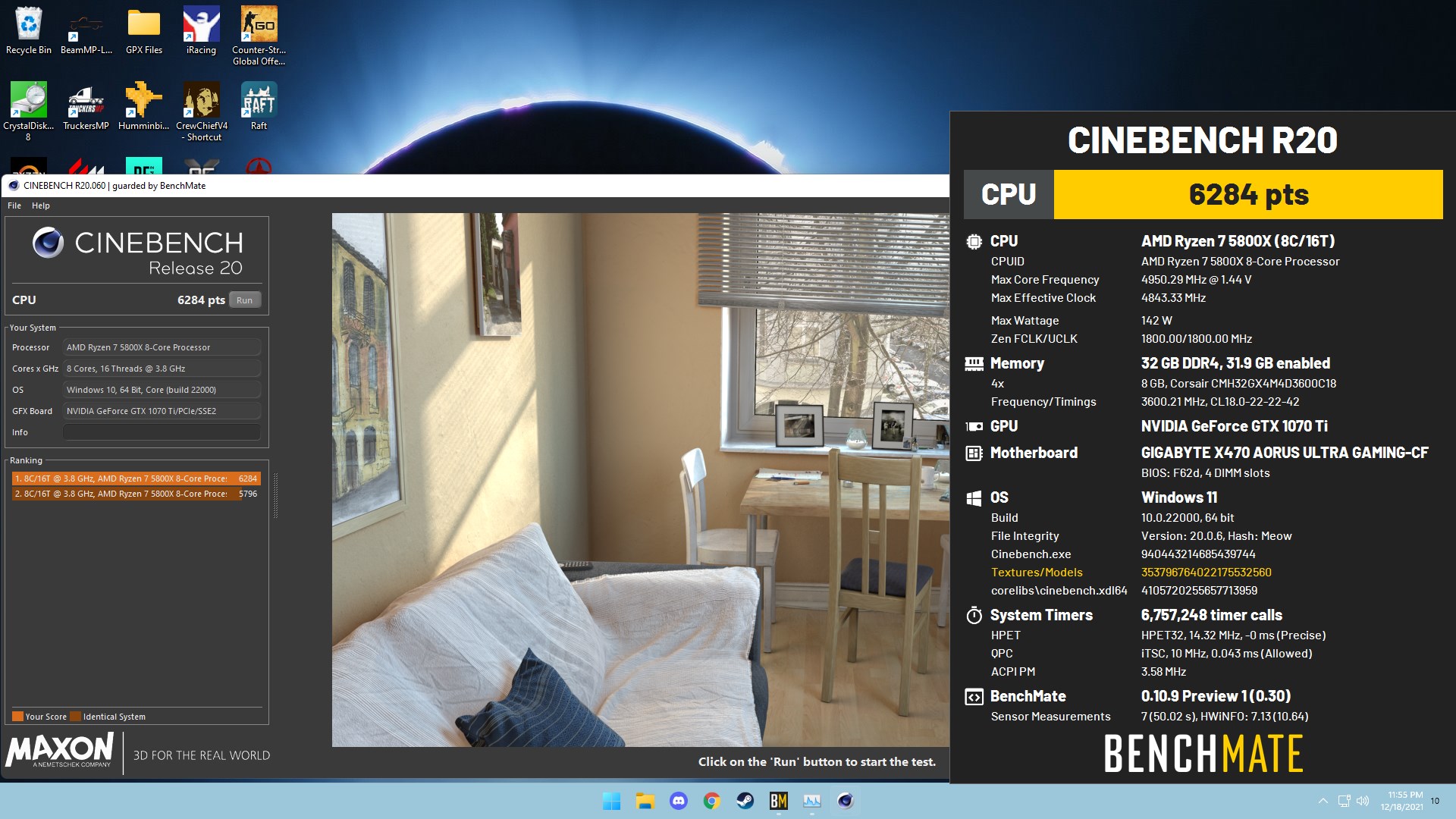Click the CPU chip icon in BenchMate
Screen dimensions: 1456x819
point(974,241)
